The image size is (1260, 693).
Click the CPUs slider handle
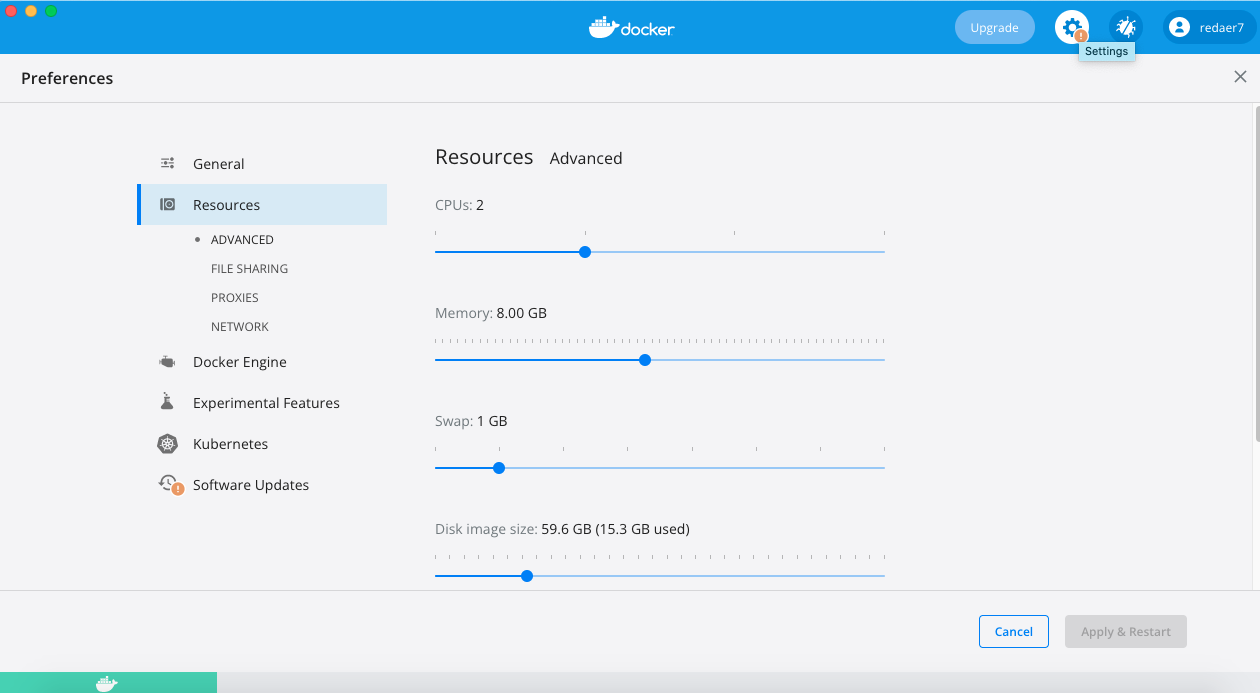[585, 252]
